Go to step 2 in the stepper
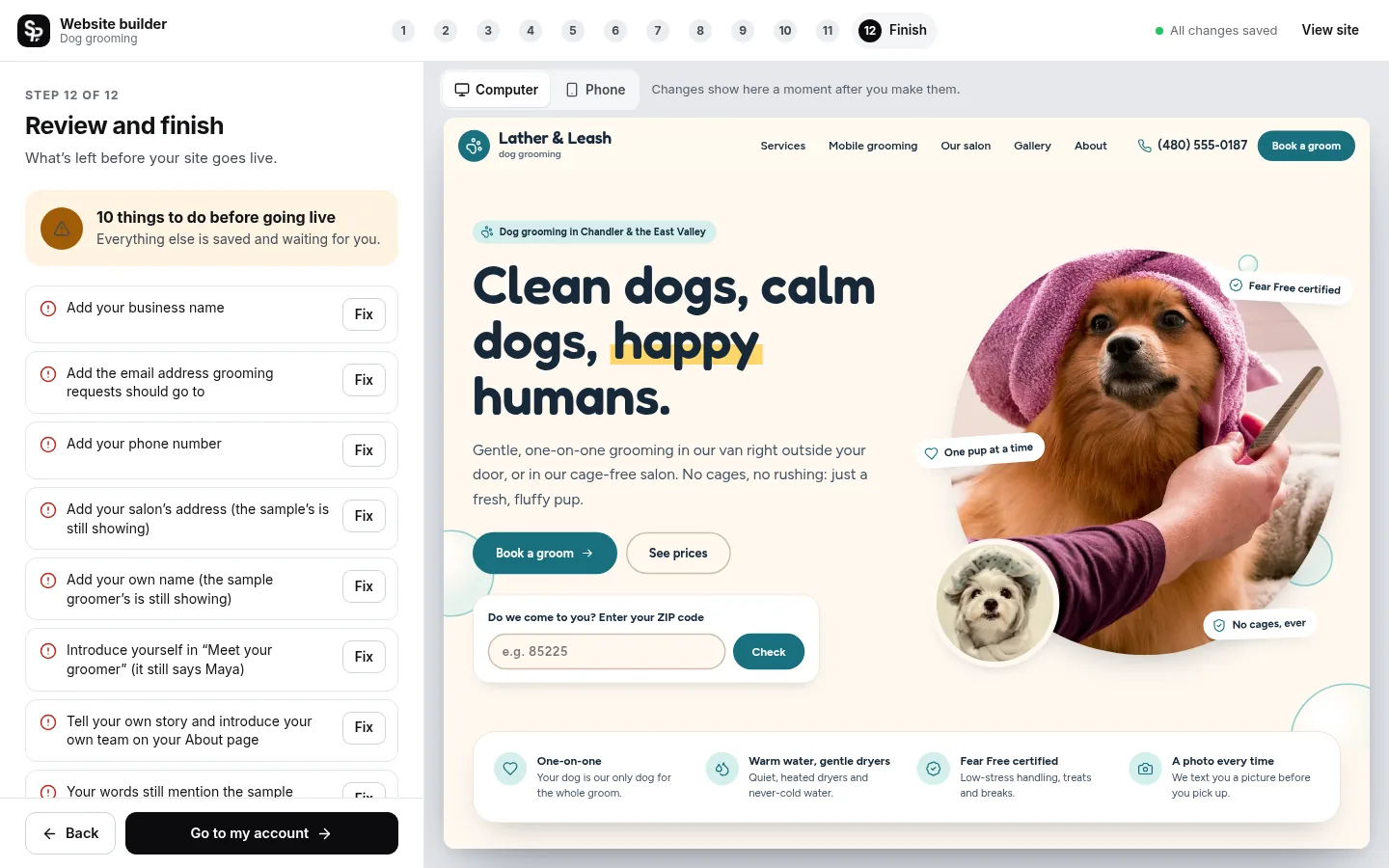The height and width of the screenshot is (868, 1389). click(446, 31)
